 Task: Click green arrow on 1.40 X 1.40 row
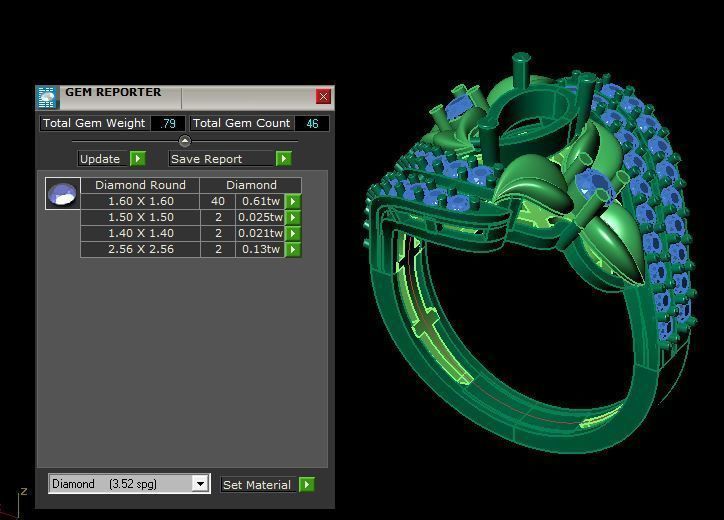(293, 234)
